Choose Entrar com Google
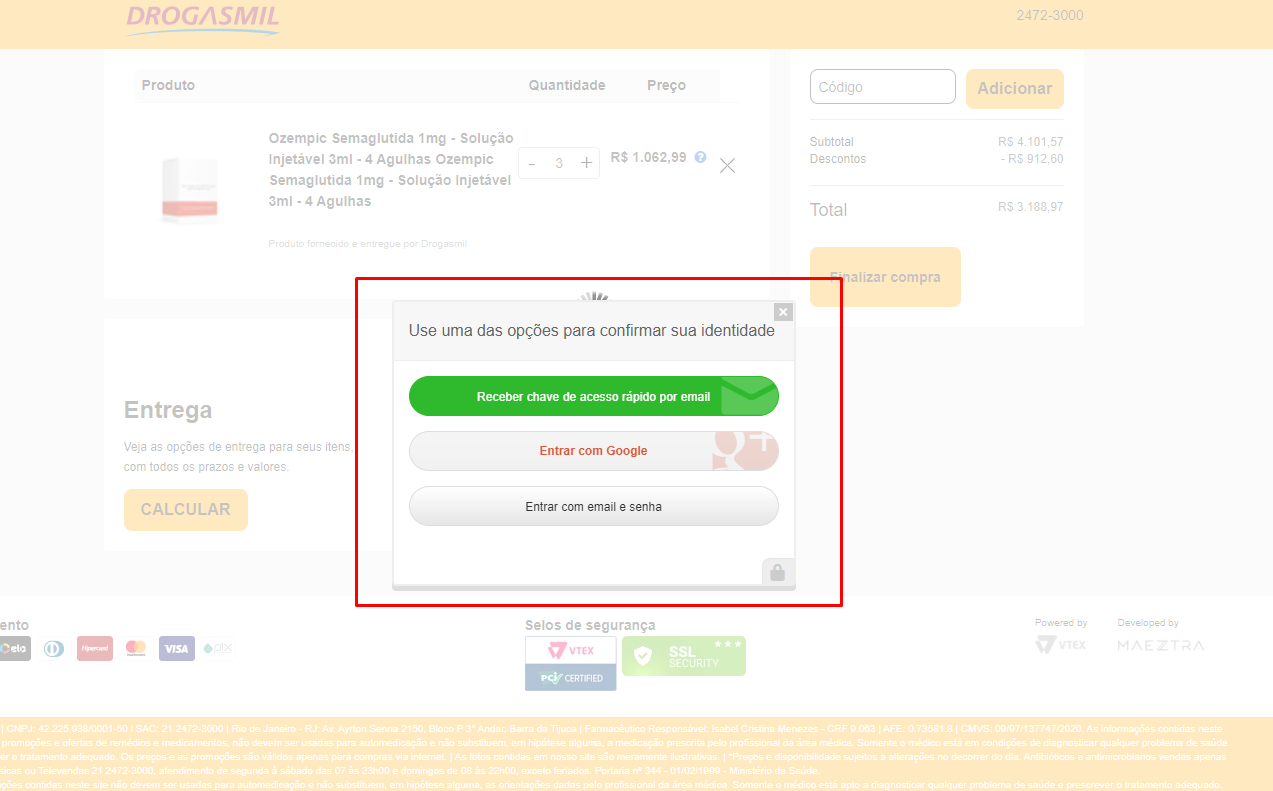 coord(594,451)
